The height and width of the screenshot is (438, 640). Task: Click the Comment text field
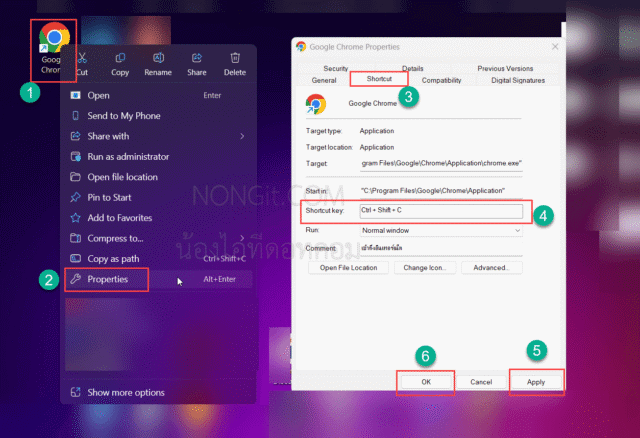coord(441,248)
